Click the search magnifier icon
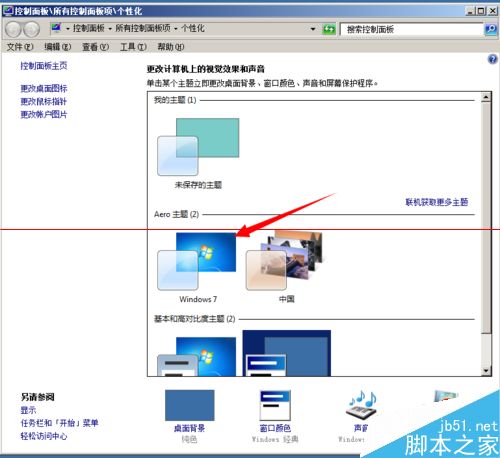 click(x=490, y=29)
